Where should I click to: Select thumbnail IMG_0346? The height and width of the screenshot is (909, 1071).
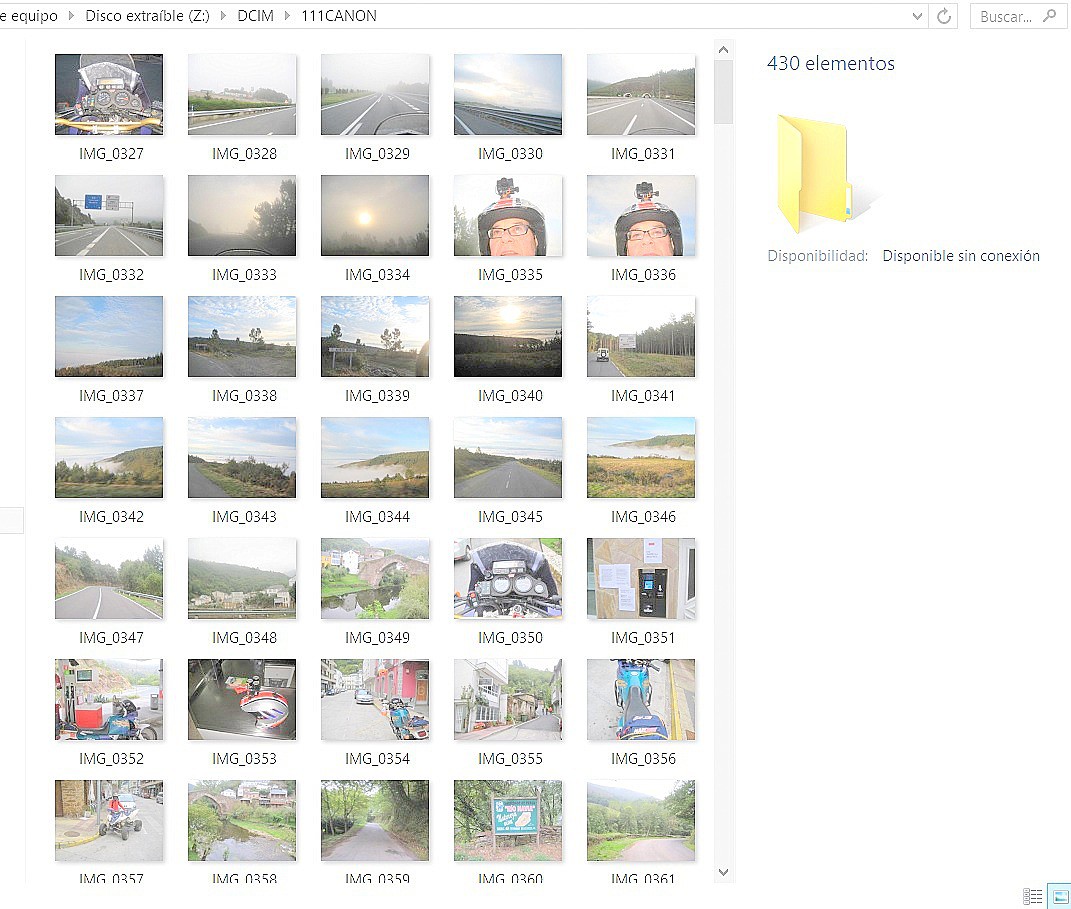pos(641,457)
